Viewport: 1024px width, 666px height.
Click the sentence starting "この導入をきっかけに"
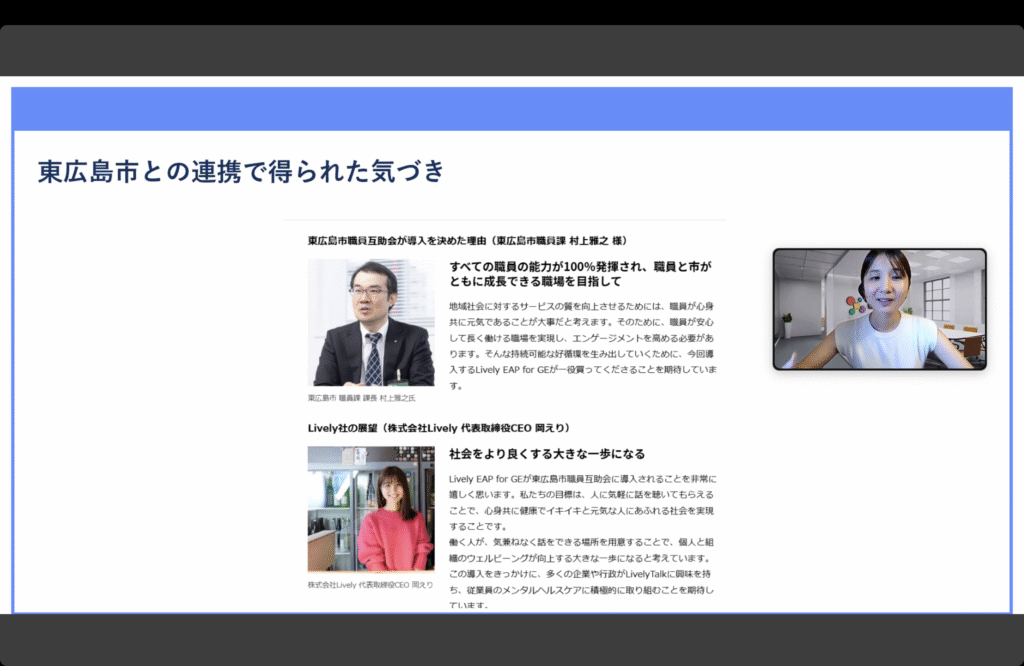point(581,590)
